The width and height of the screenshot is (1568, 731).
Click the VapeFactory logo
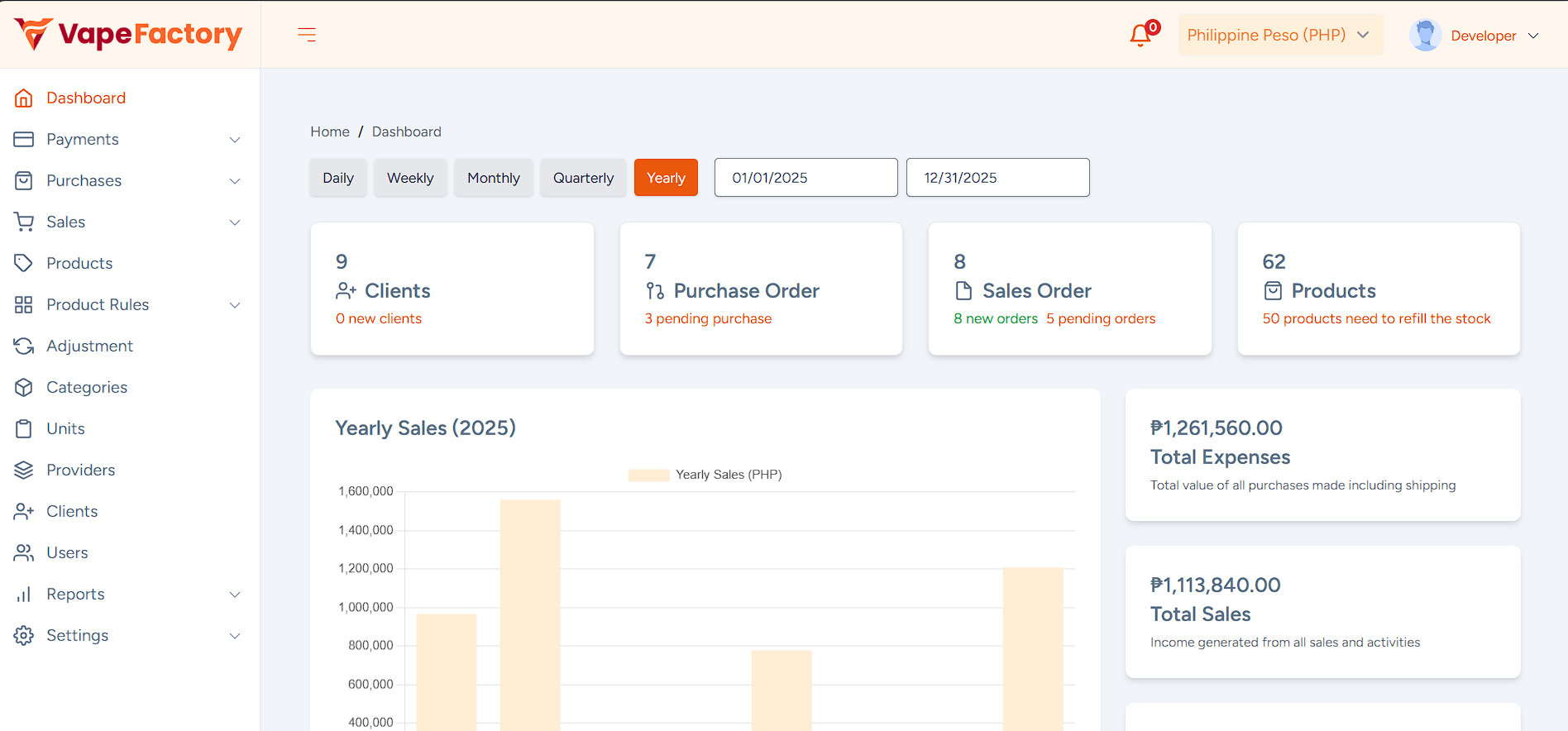coord(128,34)
